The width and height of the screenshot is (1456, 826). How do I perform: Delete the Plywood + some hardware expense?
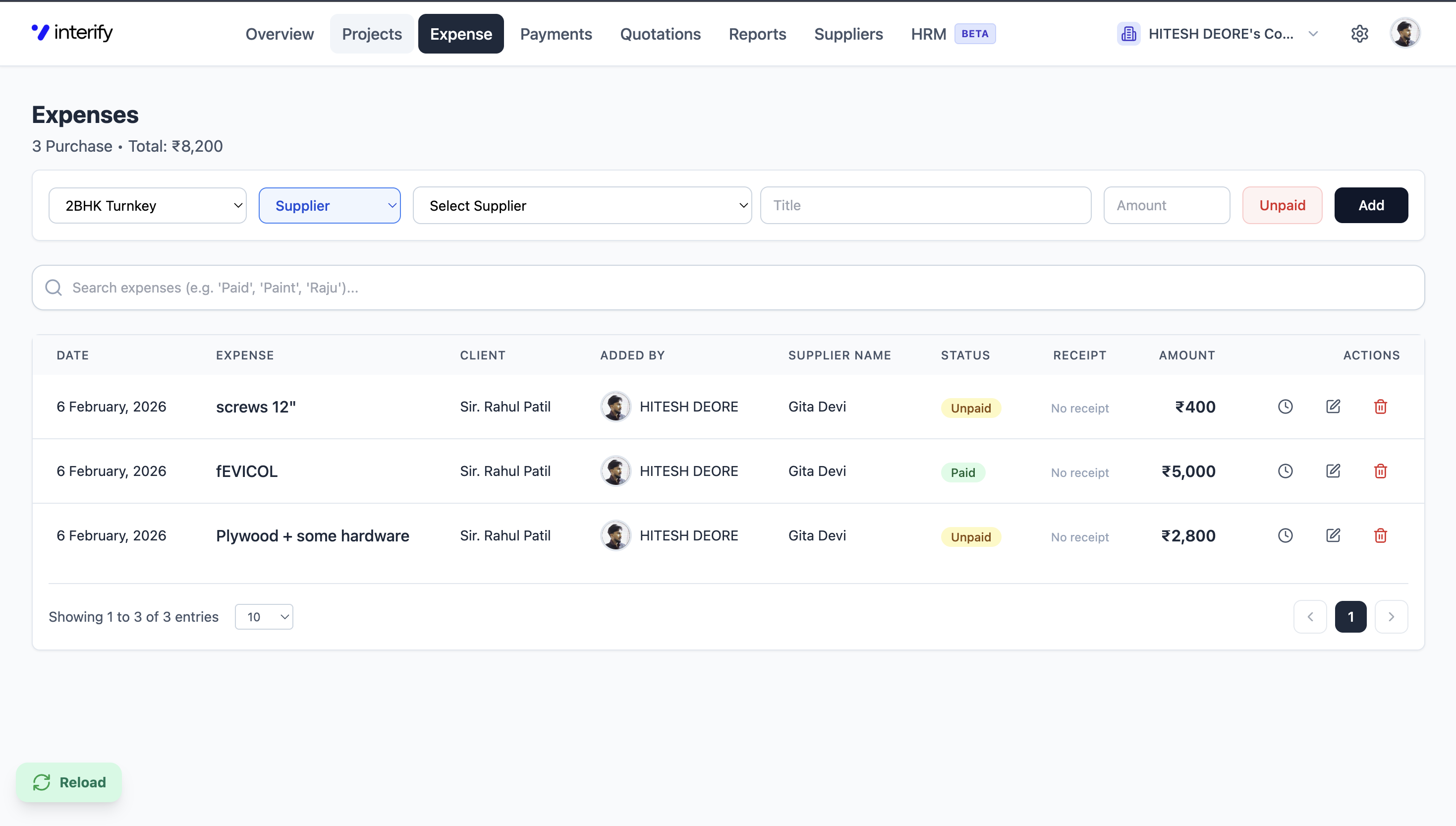pyautogui.click(x=1380, y=535)
